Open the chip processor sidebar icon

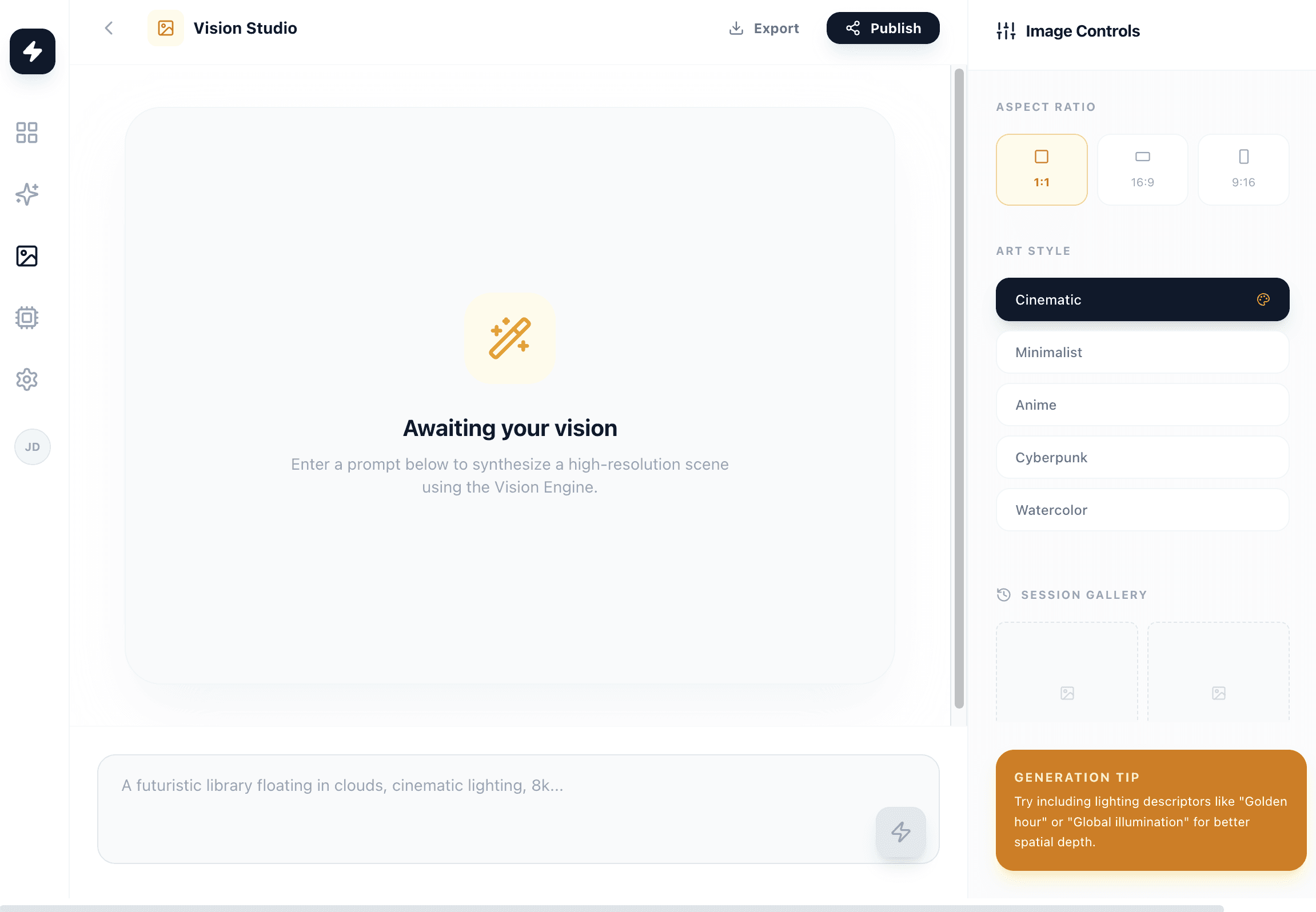(27, 318)
